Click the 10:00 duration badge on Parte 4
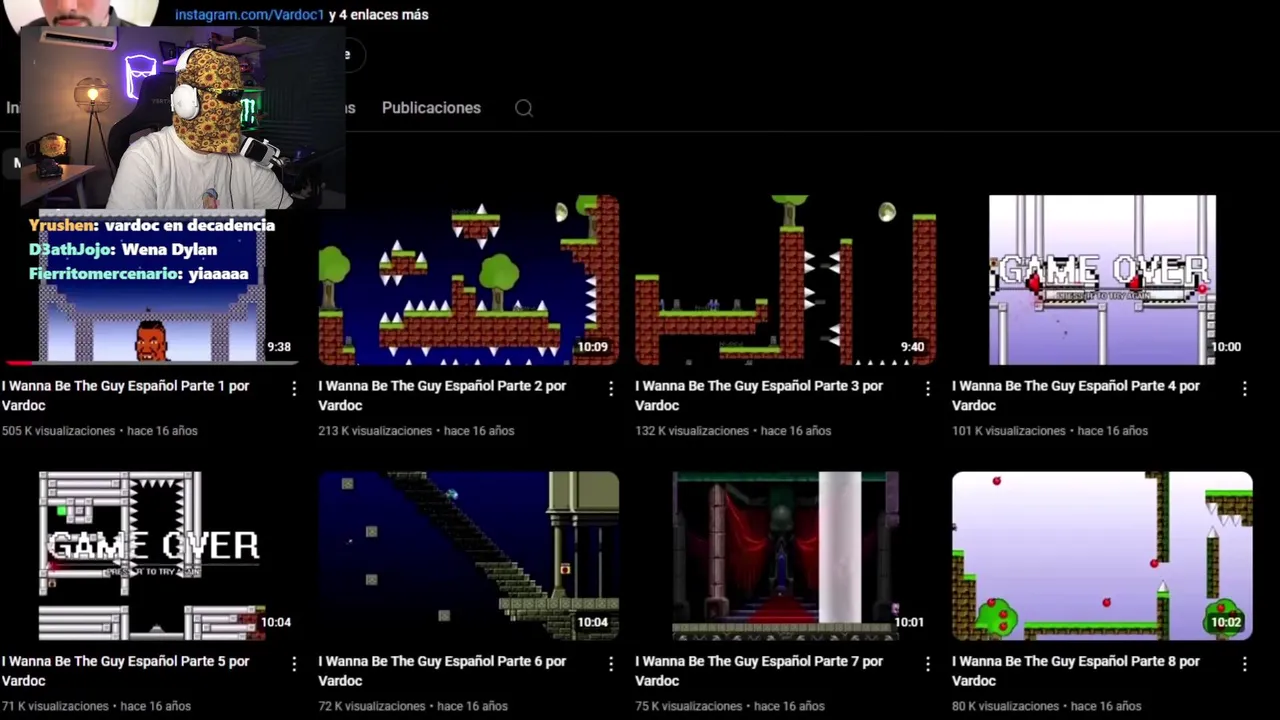Viewport: 1280px width, 720px height. (x=1226, y=347)
